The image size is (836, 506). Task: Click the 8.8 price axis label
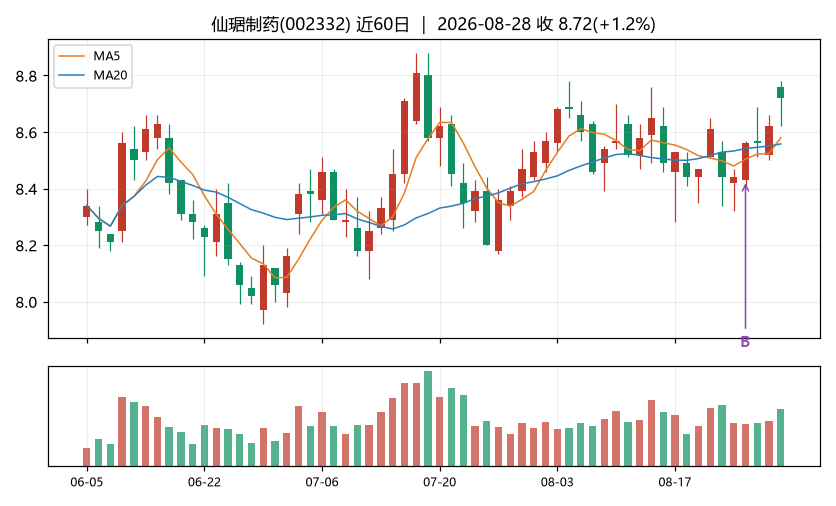click(x=26, y=76)
